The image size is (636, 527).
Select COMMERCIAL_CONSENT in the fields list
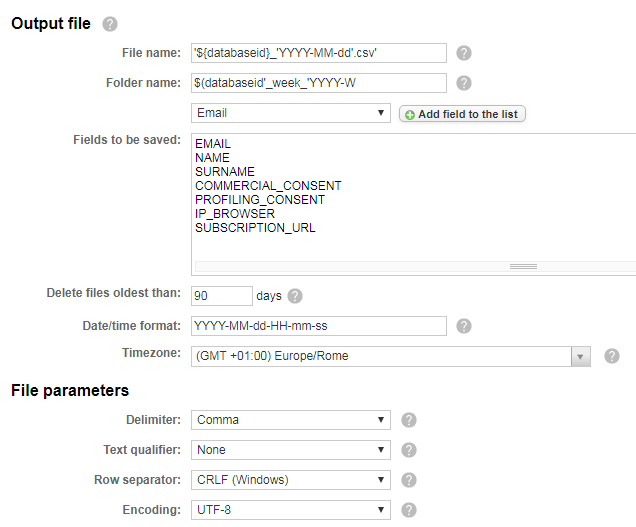tap(268, 186)
